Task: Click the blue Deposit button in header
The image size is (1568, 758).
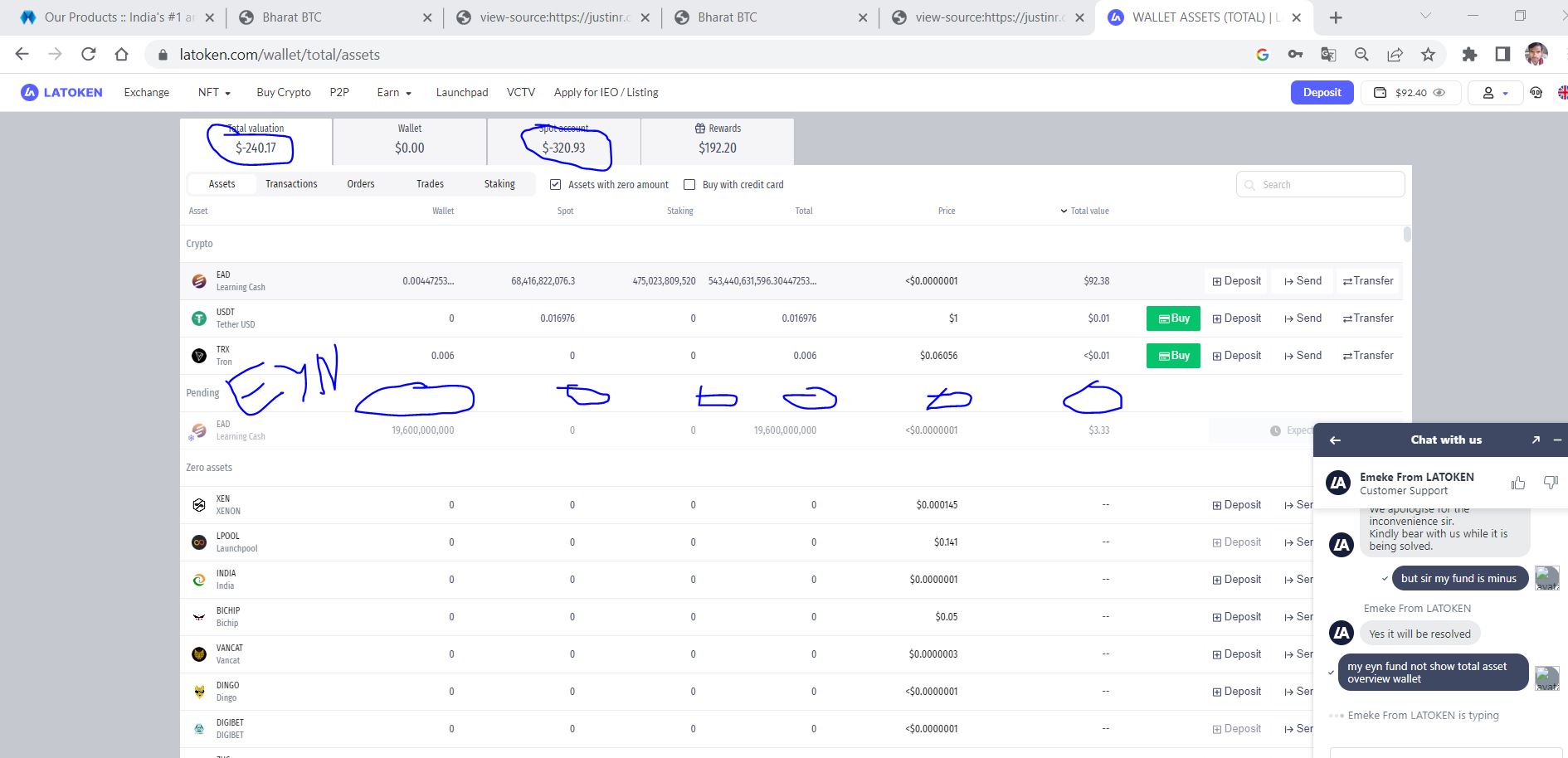Action: click(1322, 93)
